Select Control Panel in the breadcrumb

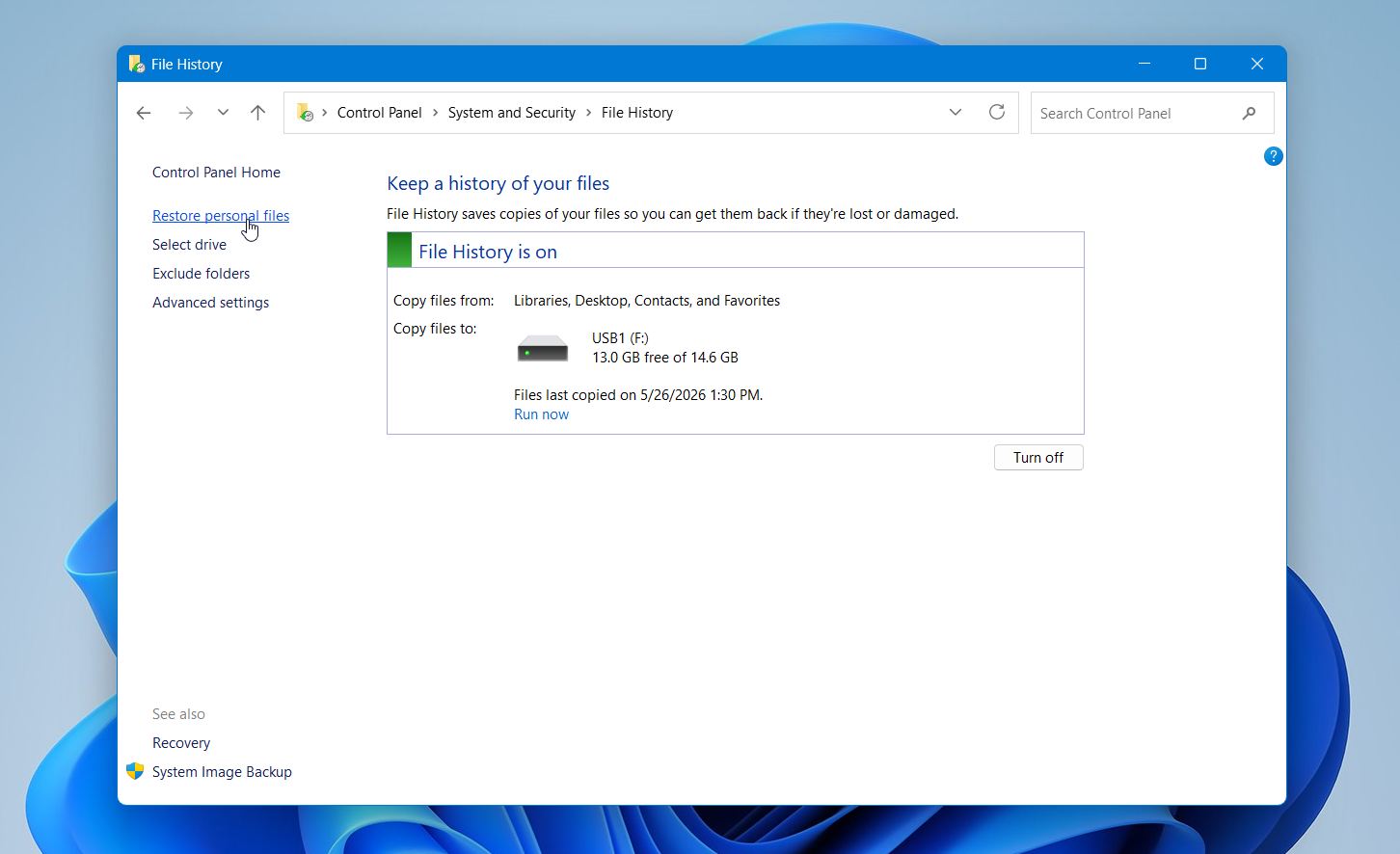pyautogui.click(x=379, y=113)
